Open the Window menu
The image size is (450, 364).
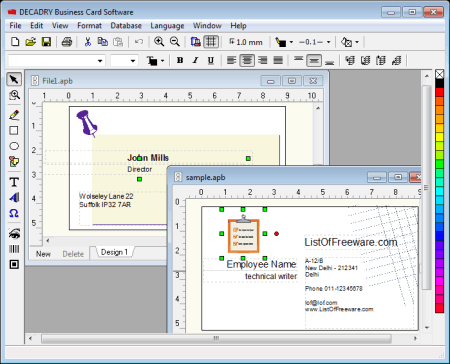[x=207, y=26]
